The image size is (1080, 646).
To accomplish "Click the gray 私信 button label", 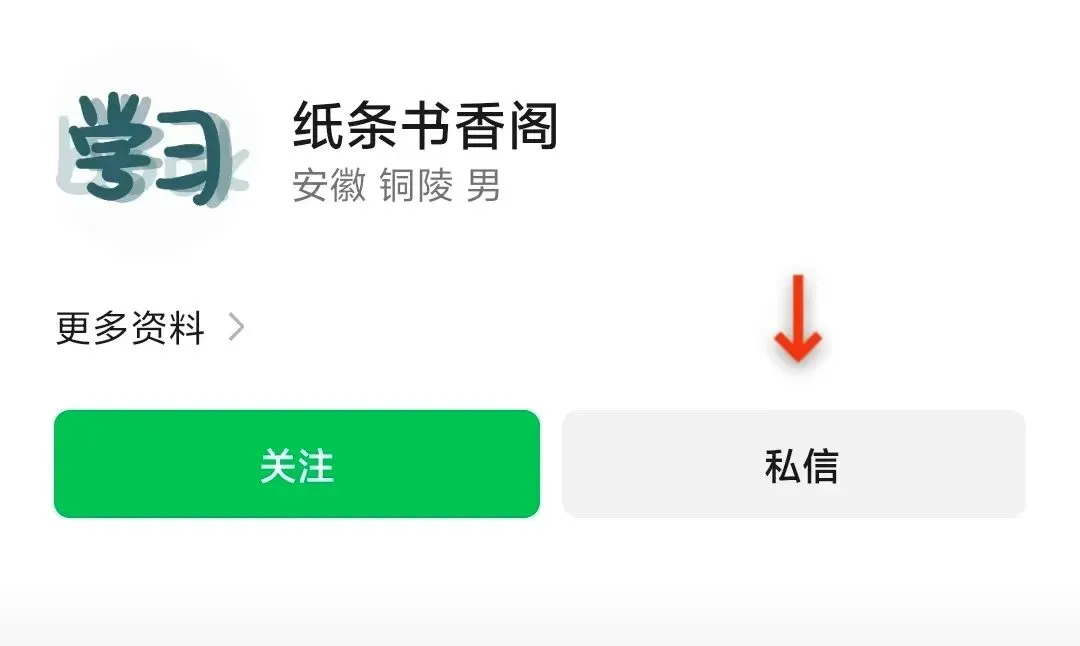I will [802, 466].
